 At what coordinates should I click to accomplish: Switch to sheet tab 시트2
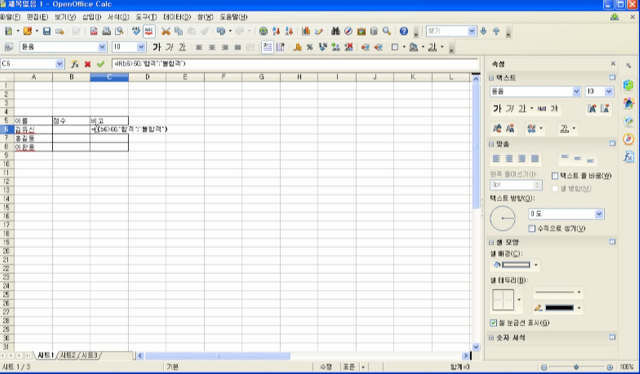[68, 356]
